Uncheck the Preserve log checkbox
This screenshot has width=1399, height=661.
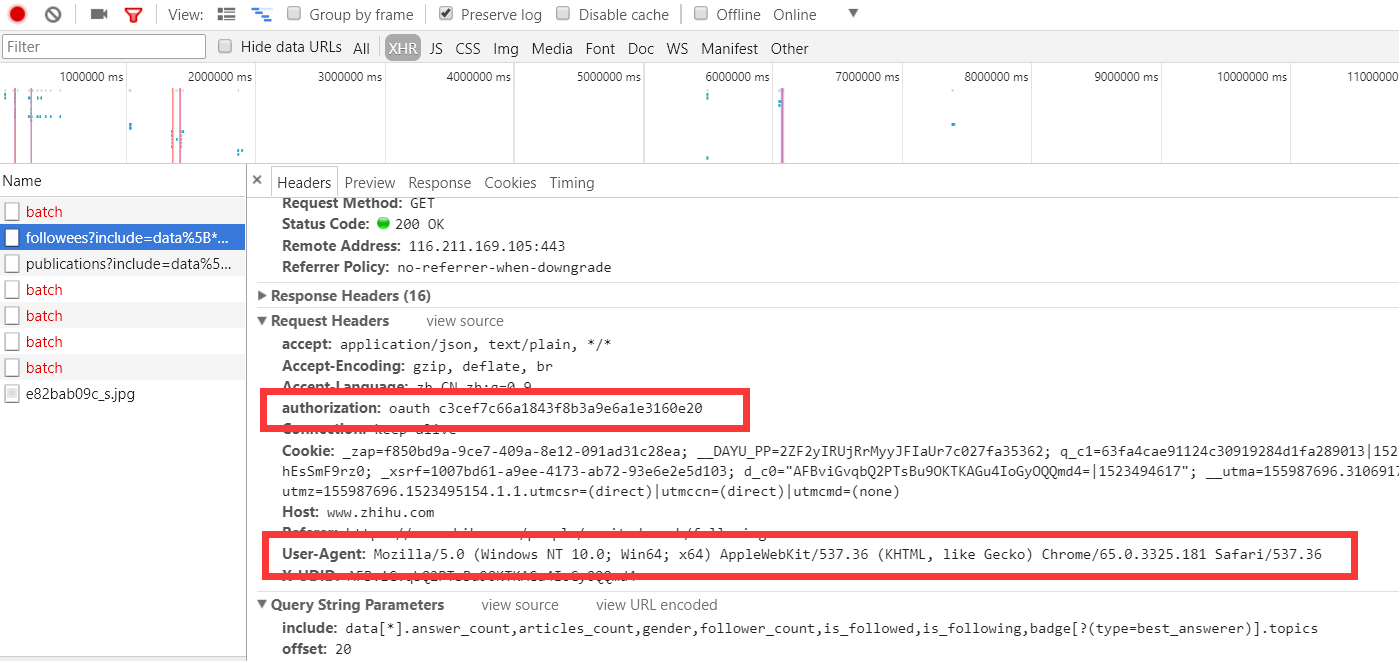pos(446,14)
